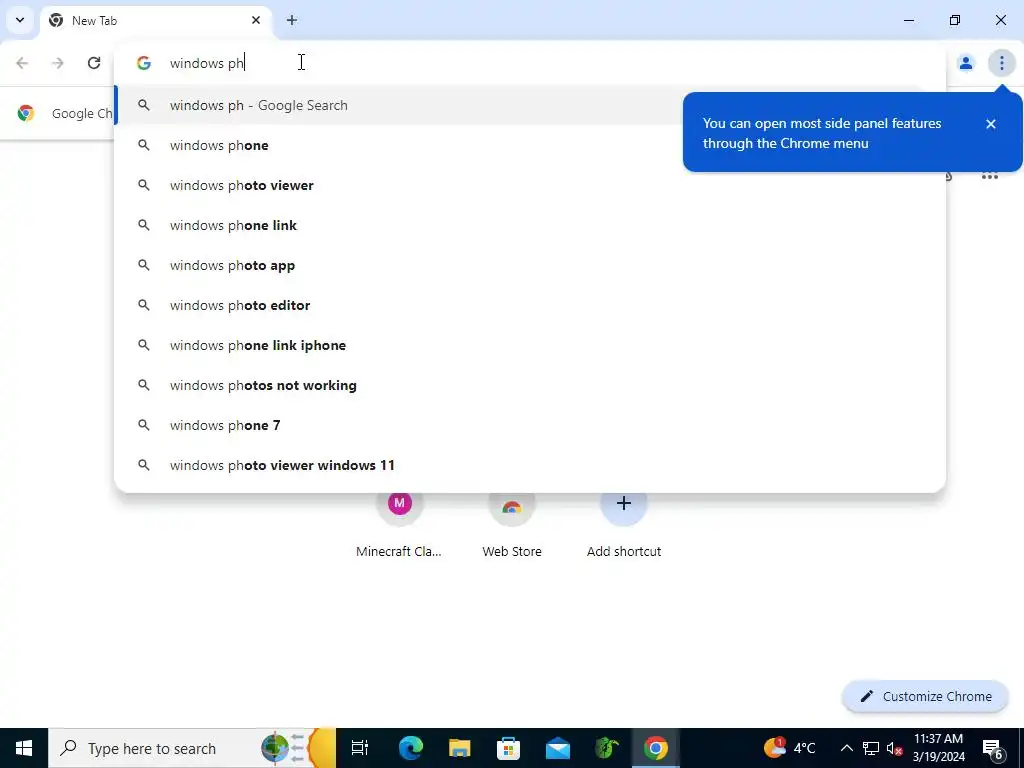Choose the "windows photo app" suggestion
This screenshot has width=1024, height=768.
point(530,265)
